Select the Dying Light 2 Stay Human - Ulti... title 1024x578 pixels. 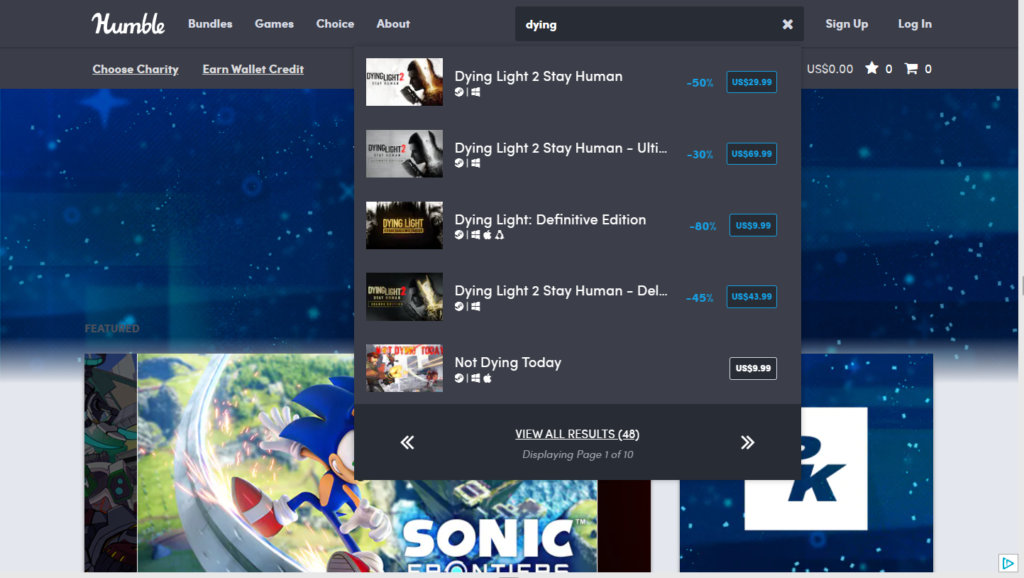coord(561,148)
